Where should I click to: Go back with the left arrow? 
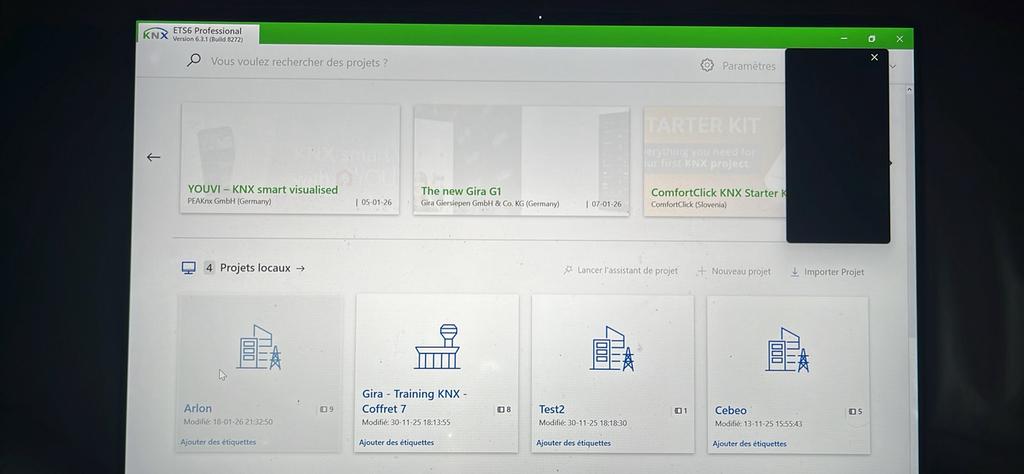(x=153, y=157)
